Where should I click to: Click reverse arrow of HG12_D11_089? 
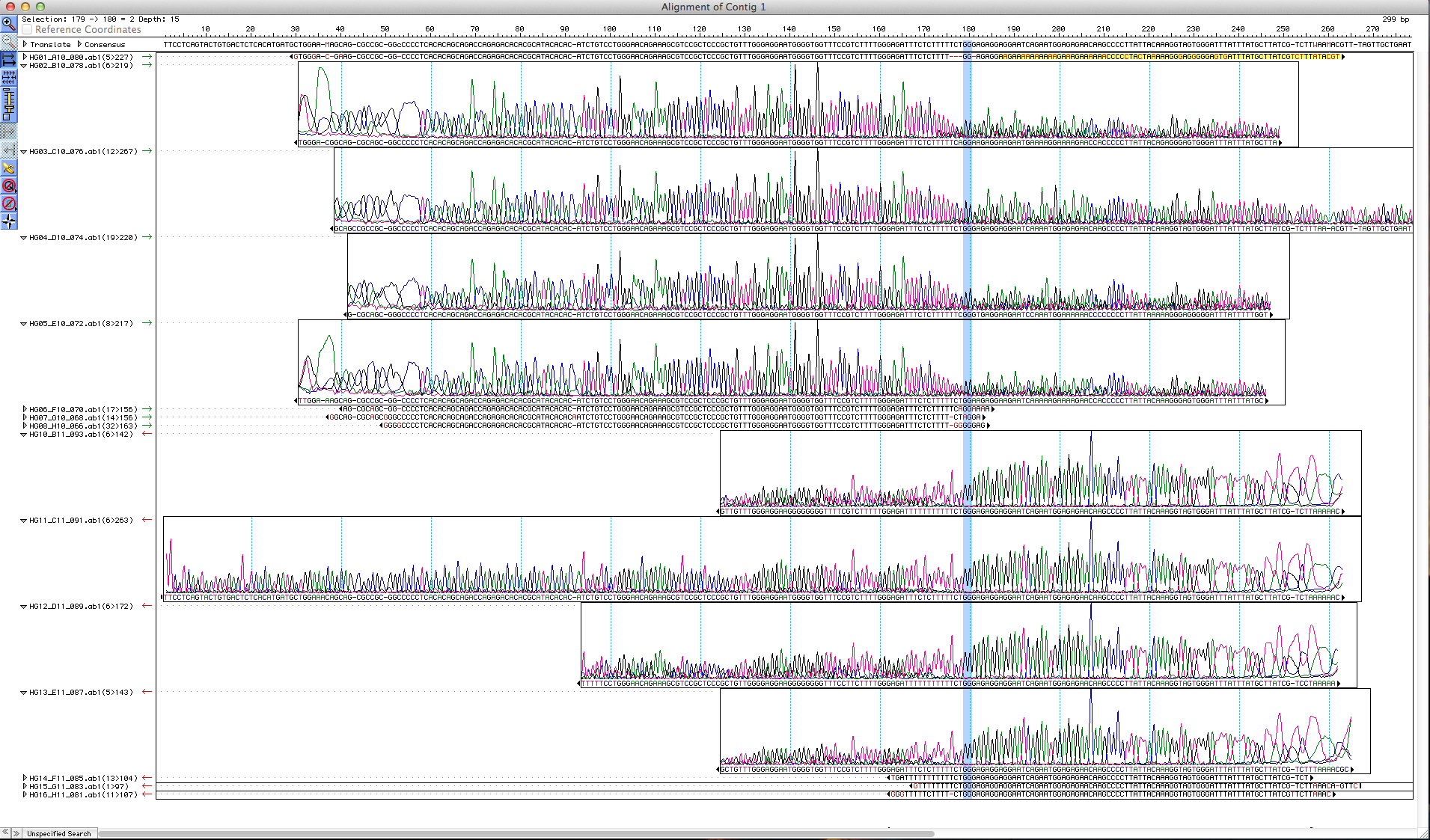pos(147,606)
